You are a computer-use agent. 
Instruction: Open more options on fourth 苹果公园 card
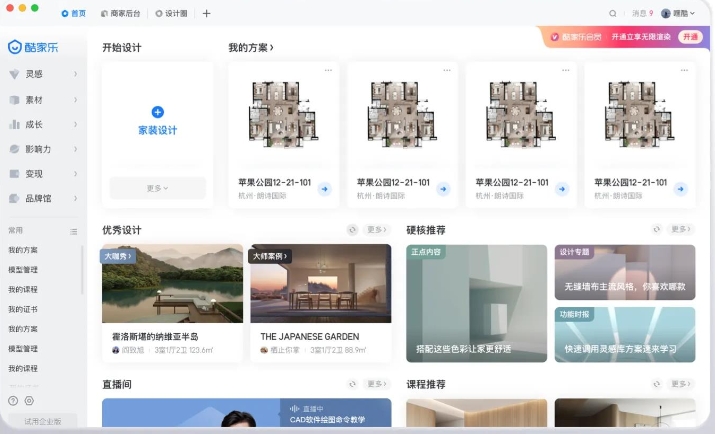(684, 70)
